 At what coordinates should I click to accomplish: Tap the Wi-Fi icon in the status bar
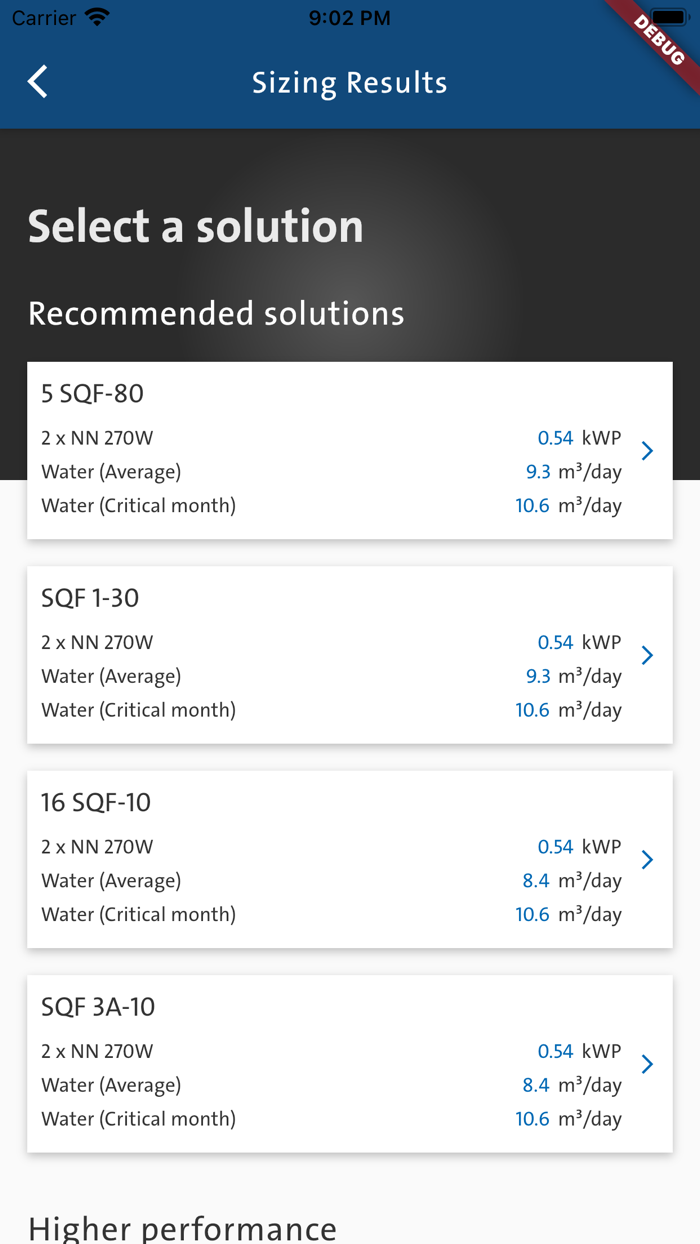coord(97,16)
